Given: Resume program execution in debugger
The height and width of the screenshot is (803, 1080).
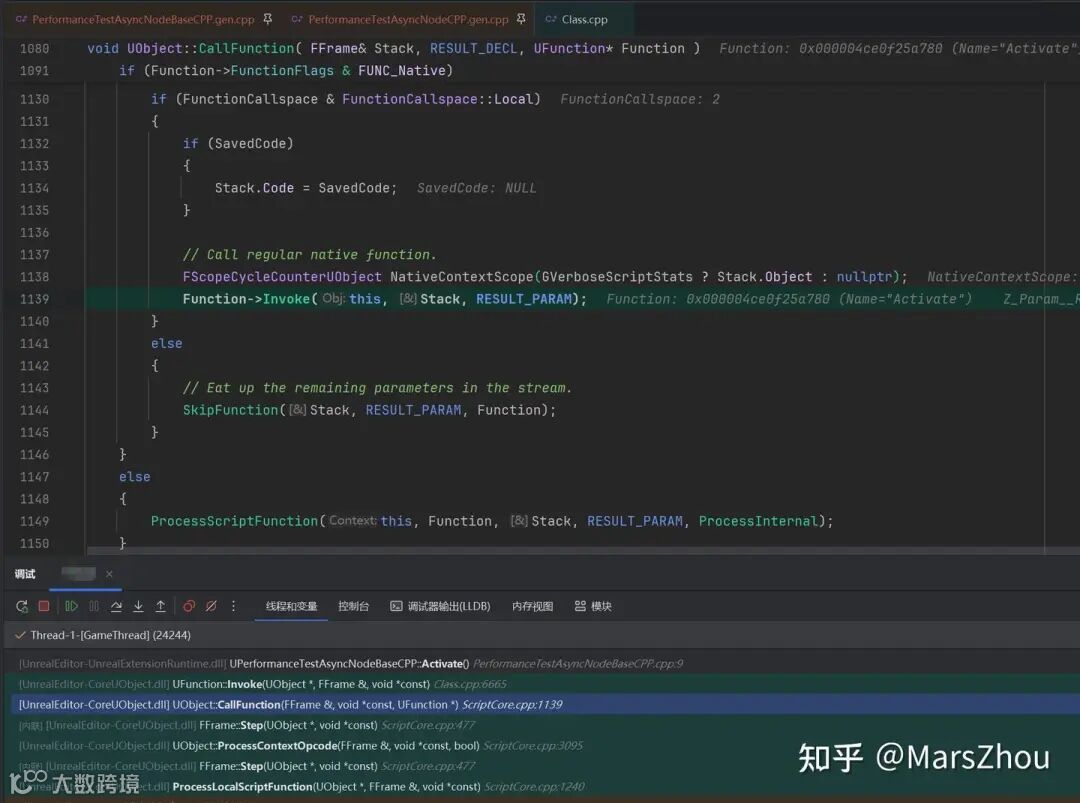Looking at the screenshot, I should [x=72, y=606].
